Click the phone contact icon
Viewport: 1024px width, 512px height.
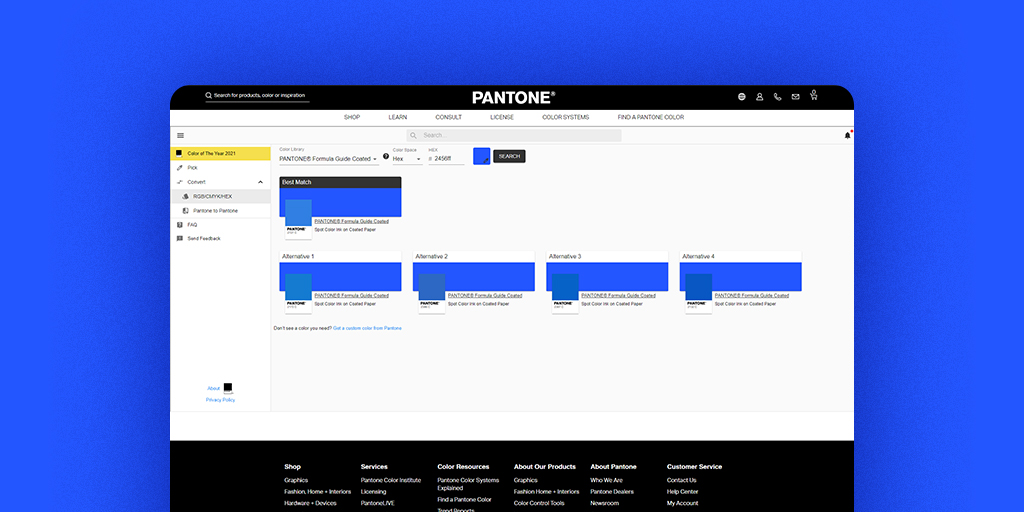click(x=777, y=97)
